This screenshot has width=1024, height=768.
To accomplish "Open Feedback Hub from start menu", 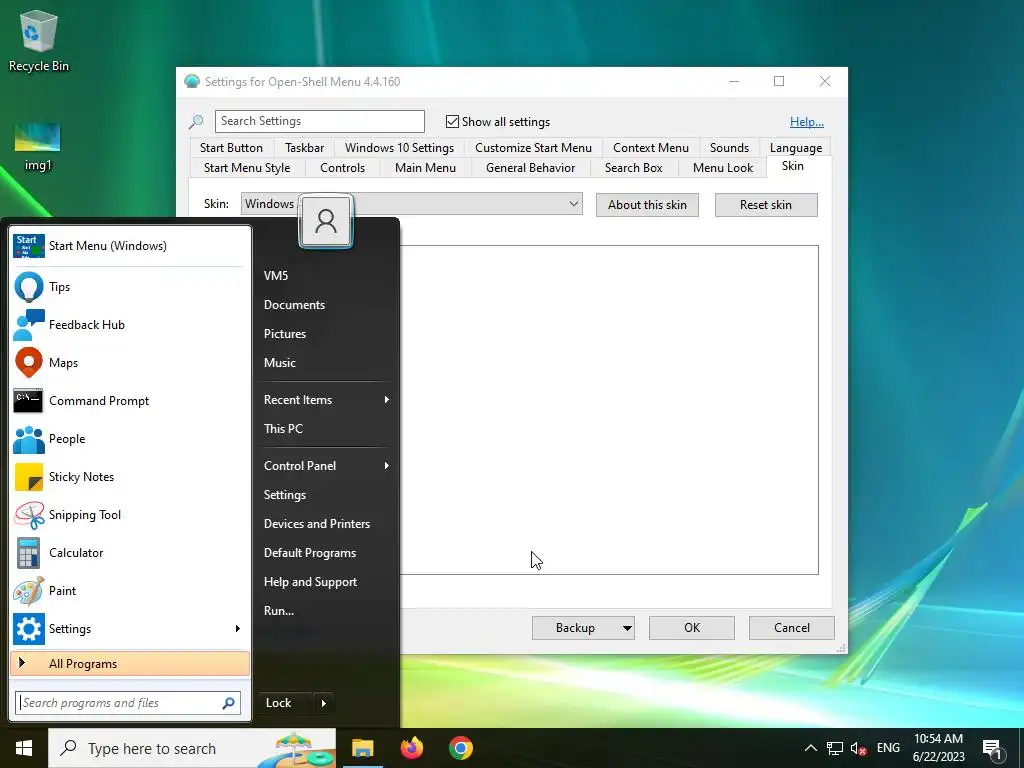I will pyautogui.click(x=130, y=325).
